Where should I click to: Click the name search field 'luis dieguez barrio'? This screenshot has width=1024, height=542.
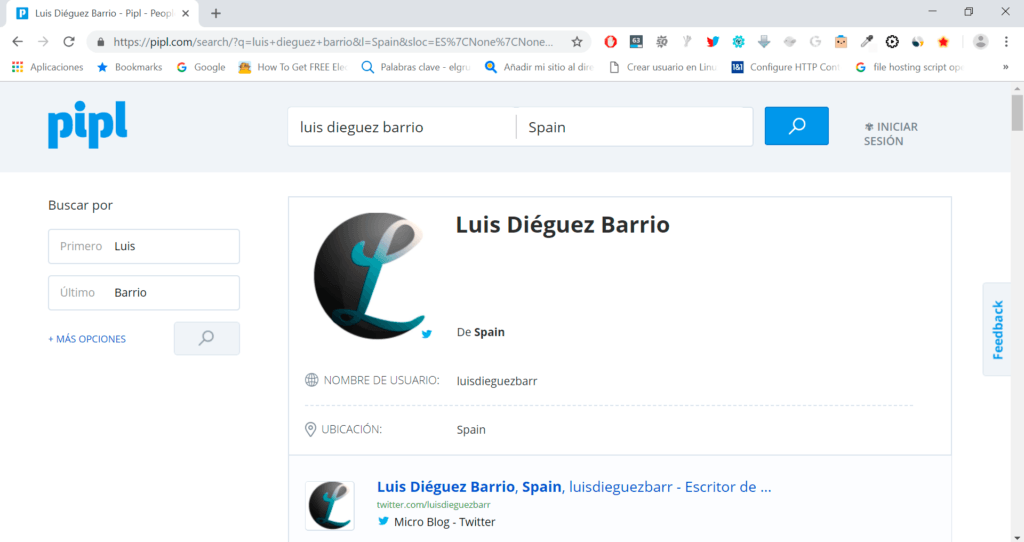click(x=402, y=127)
